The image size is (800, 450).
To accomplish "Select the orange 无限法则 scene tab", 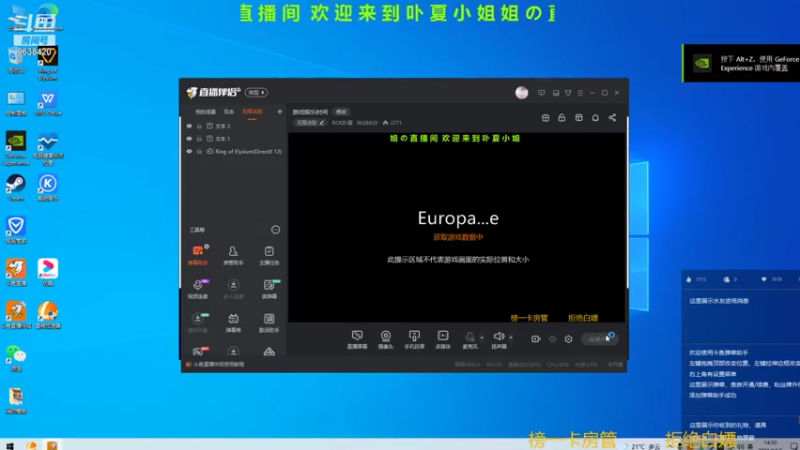I will click(252, 112).
